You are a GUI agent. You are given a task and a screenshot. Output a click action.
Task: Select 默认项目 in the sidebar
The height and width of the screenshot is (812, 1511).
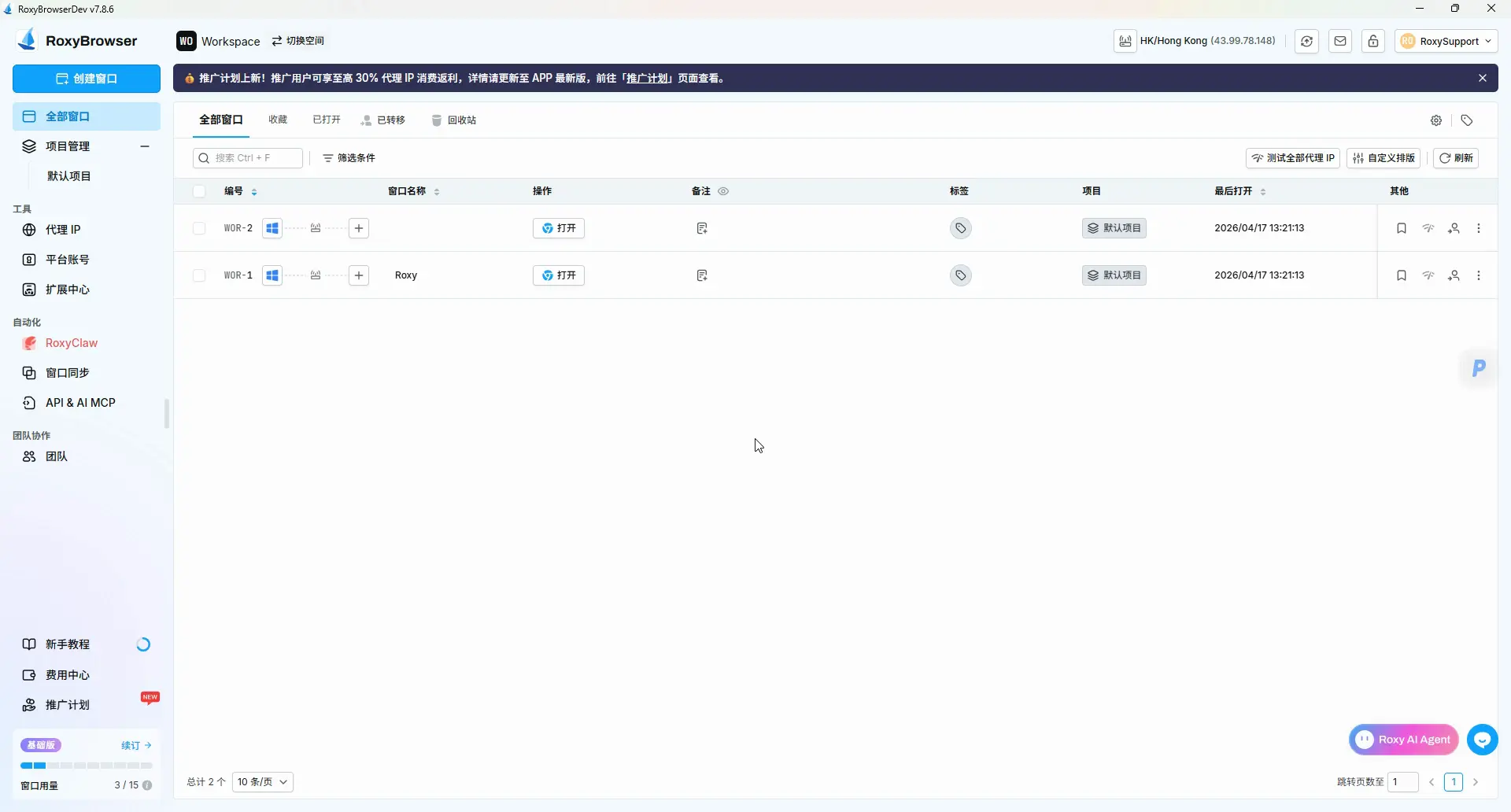(x=69, y=176)
